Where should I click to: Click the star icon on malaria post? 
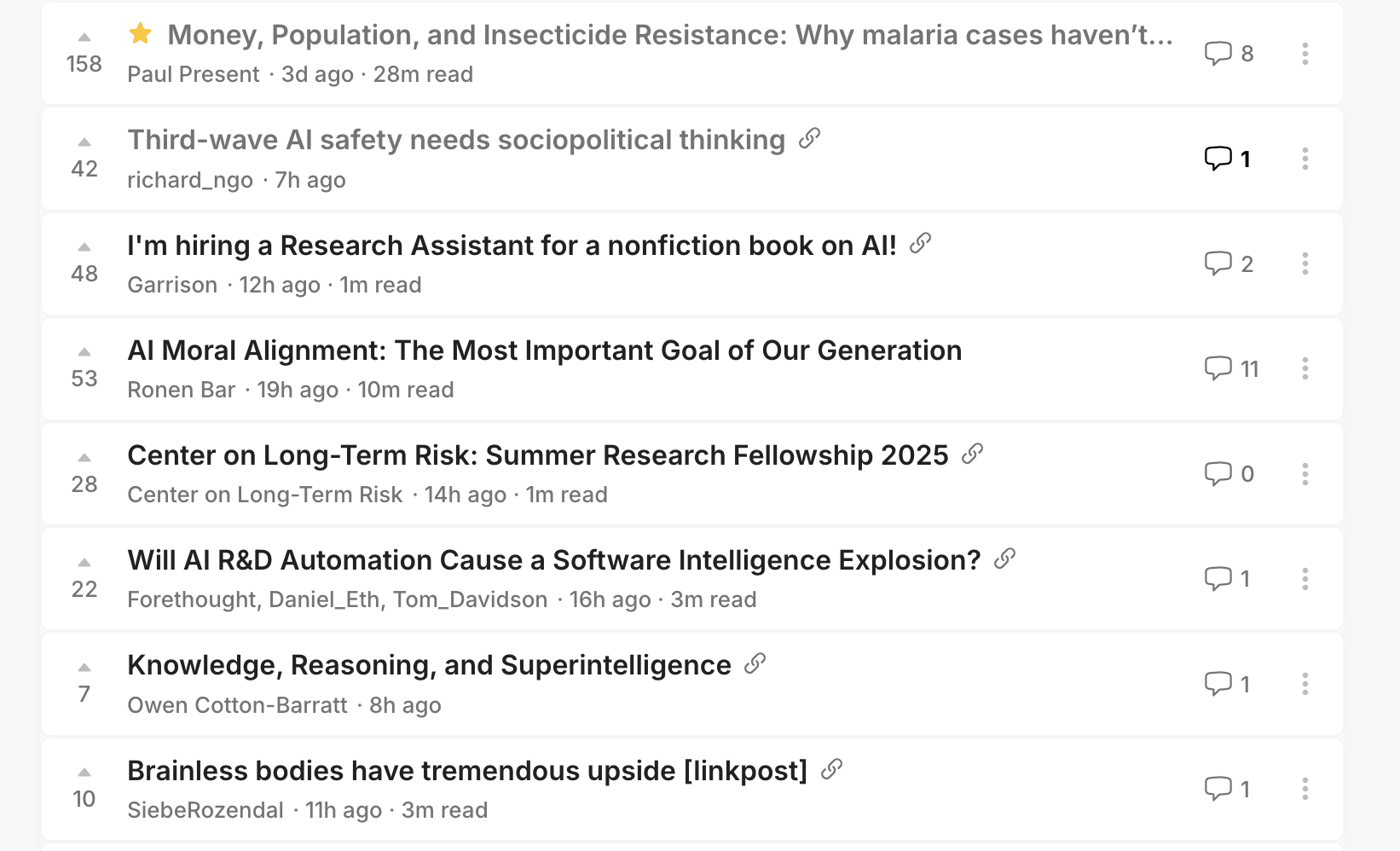(141, 34)
